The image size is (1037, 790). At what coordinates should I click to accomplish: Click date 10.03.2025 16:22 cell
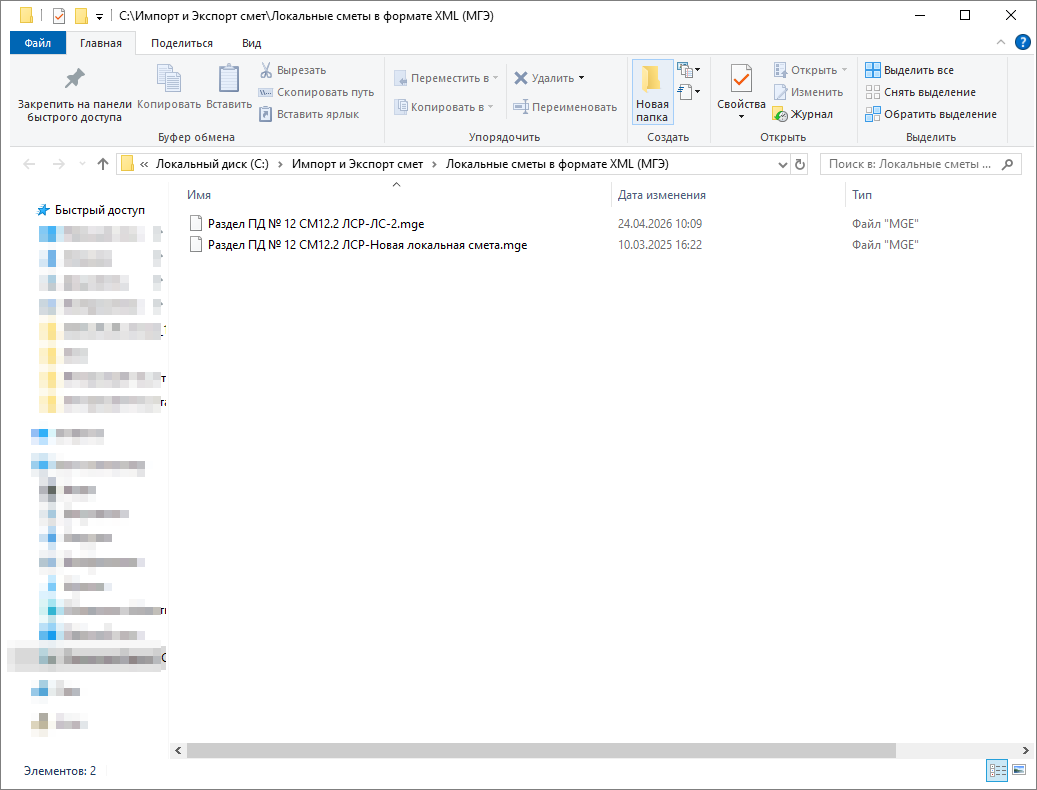pyautogui.click(x=660, y=245)
